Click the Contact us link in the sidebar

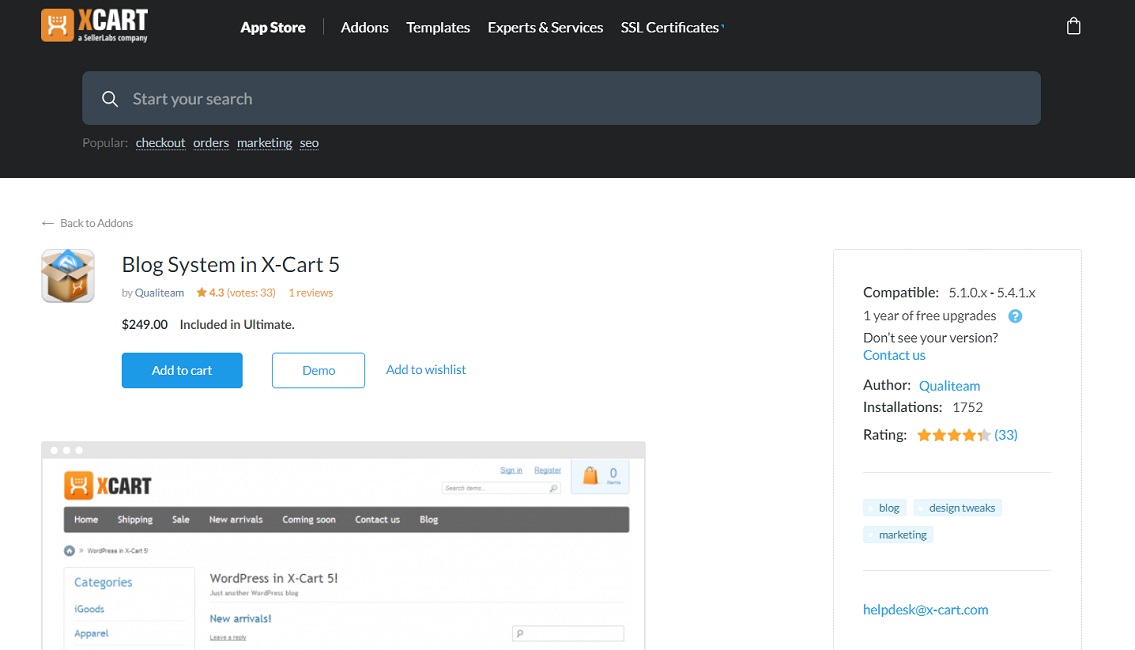[893, 354]
